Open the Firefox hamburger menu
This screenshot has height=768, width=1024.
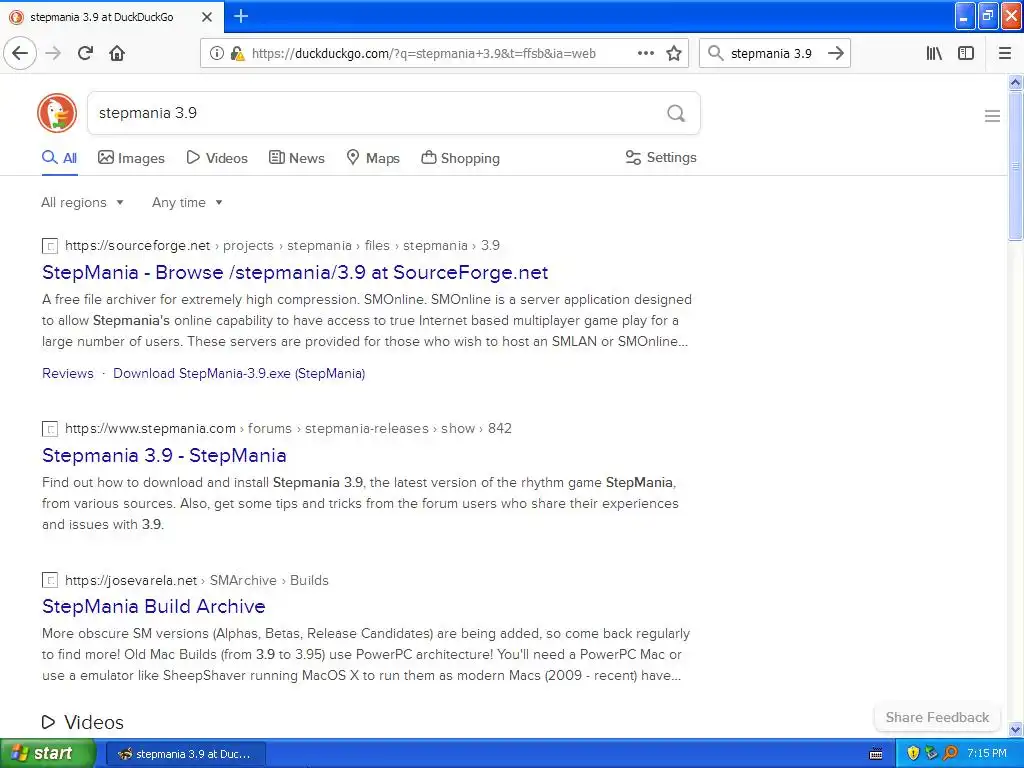(1005, 53)
